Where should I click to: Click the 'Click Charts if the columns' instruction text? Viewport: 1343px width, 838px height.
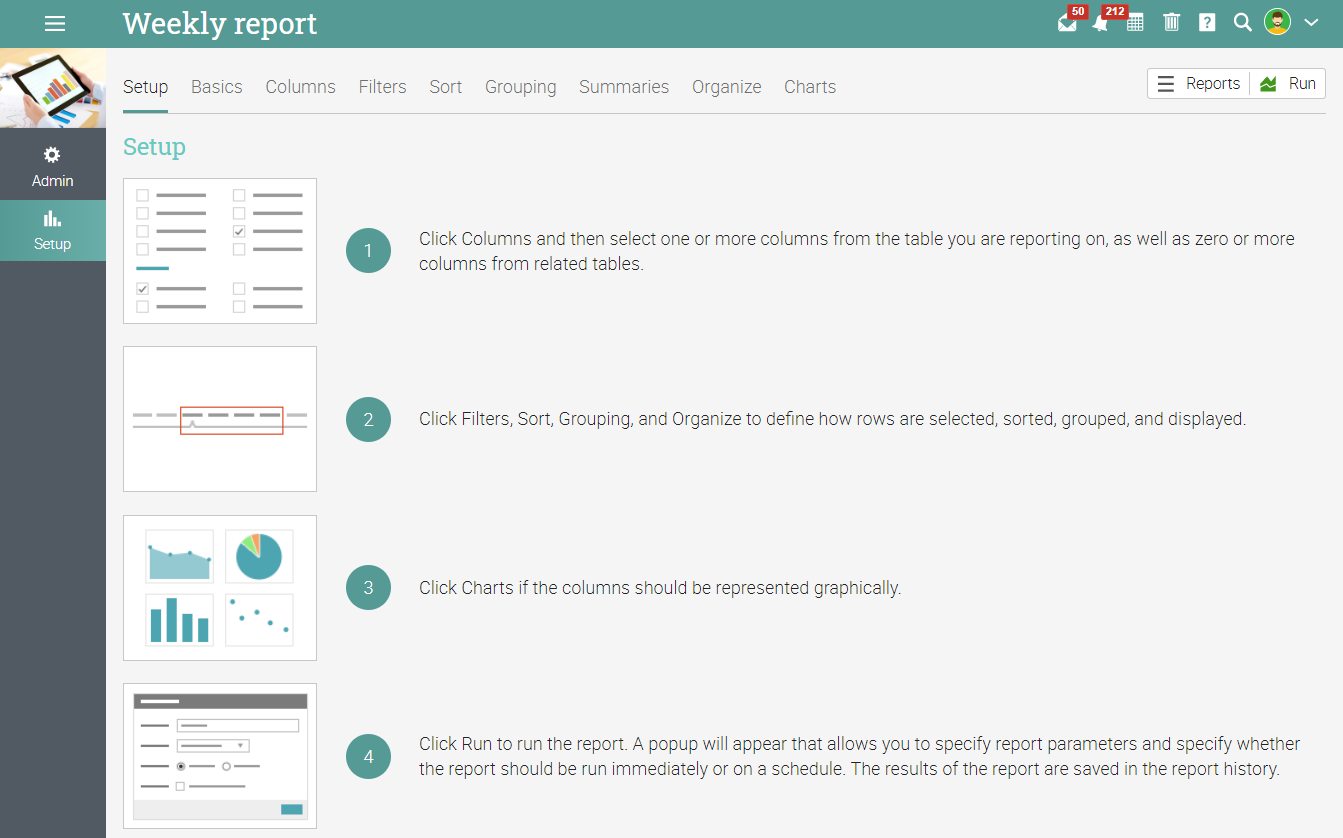click(660, 588)
